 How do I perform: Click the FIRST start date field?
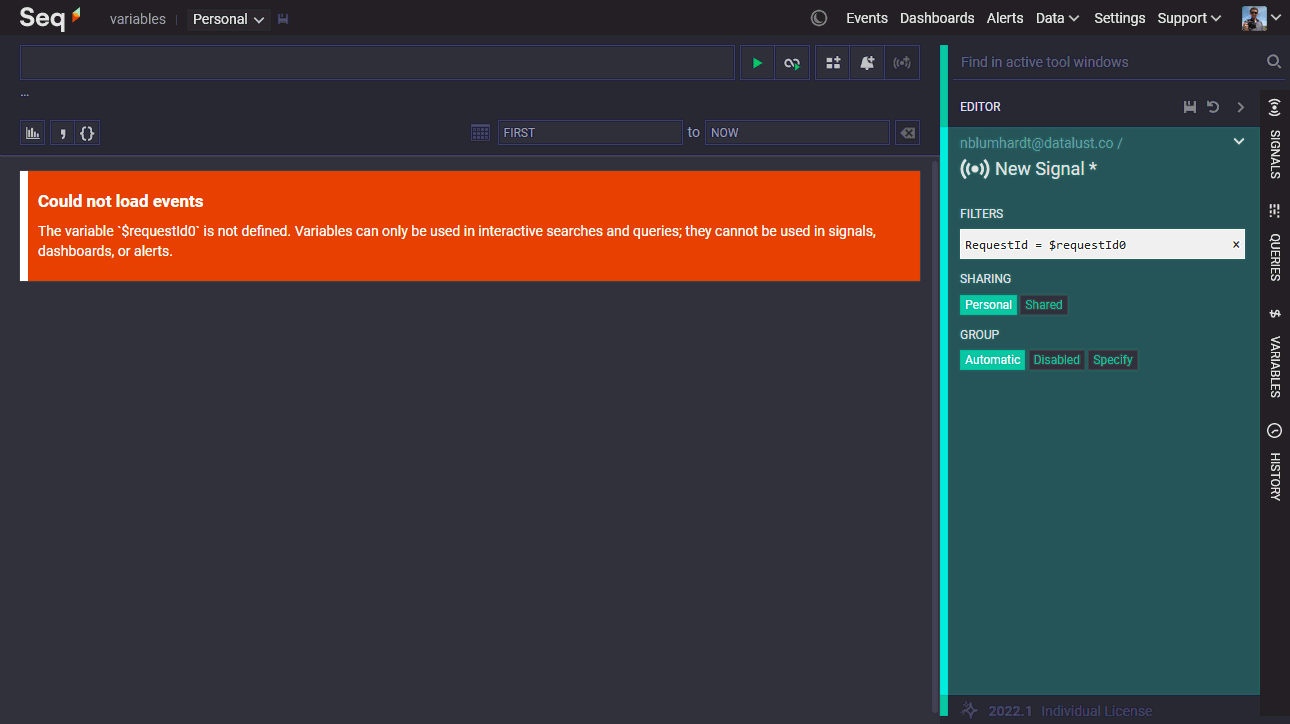click(590, 132)
